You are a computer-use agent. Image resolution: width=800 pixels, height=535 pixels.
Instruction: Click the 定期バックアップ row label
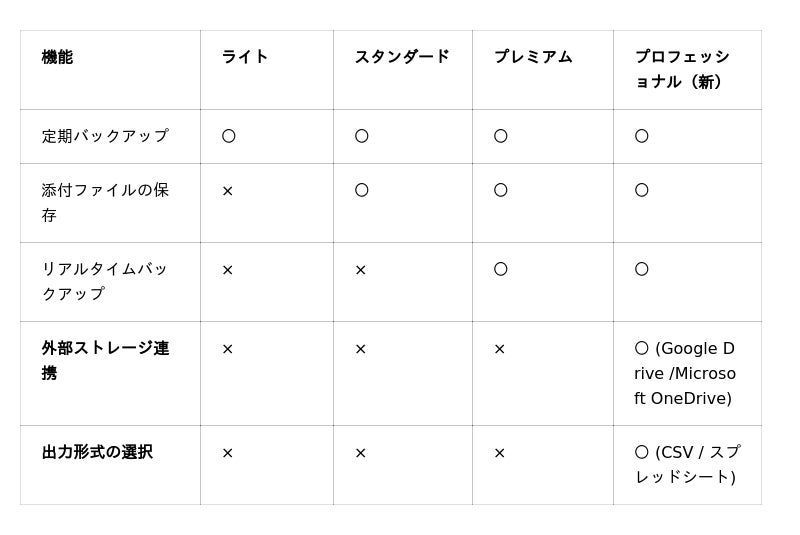pyautogui.click(x=105, y=136)
